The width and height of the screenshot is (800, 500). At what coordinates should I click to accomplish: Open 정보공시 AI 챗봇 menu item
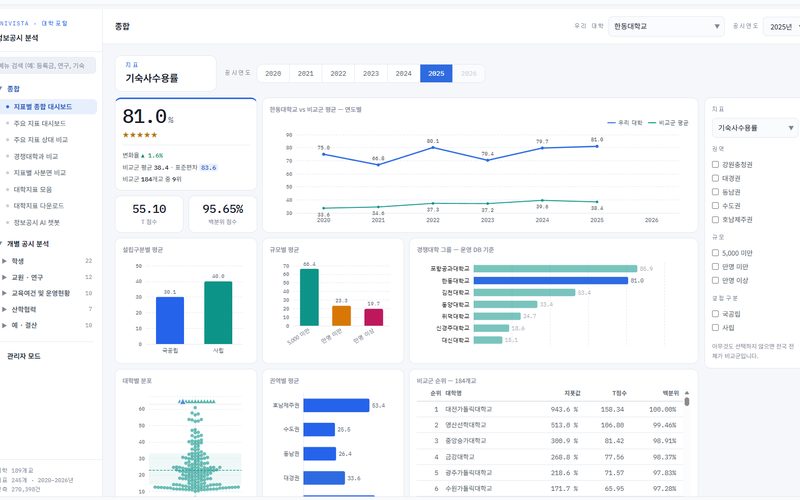pos(37,222)
